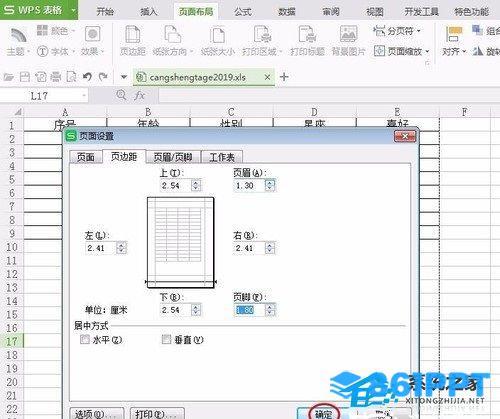Expand the 页面缩放 page zoom dropdown
This screenshot has width=500, height=419.
[x=402, y=51]
